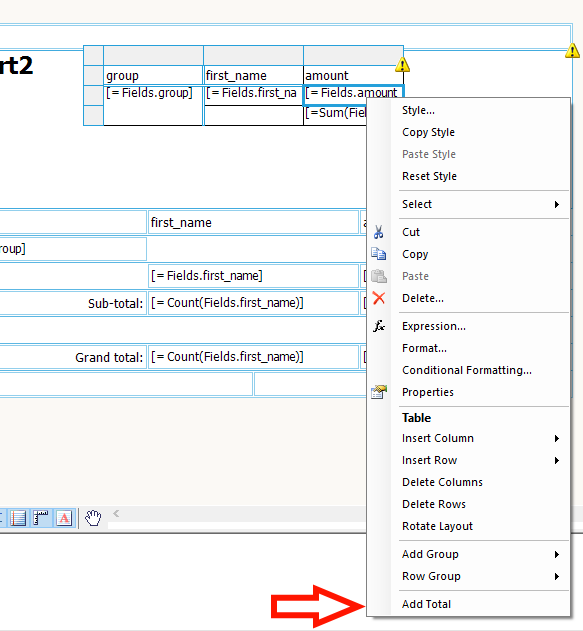
Task: Toggle the red letter A icon
Action: point(64,518)
